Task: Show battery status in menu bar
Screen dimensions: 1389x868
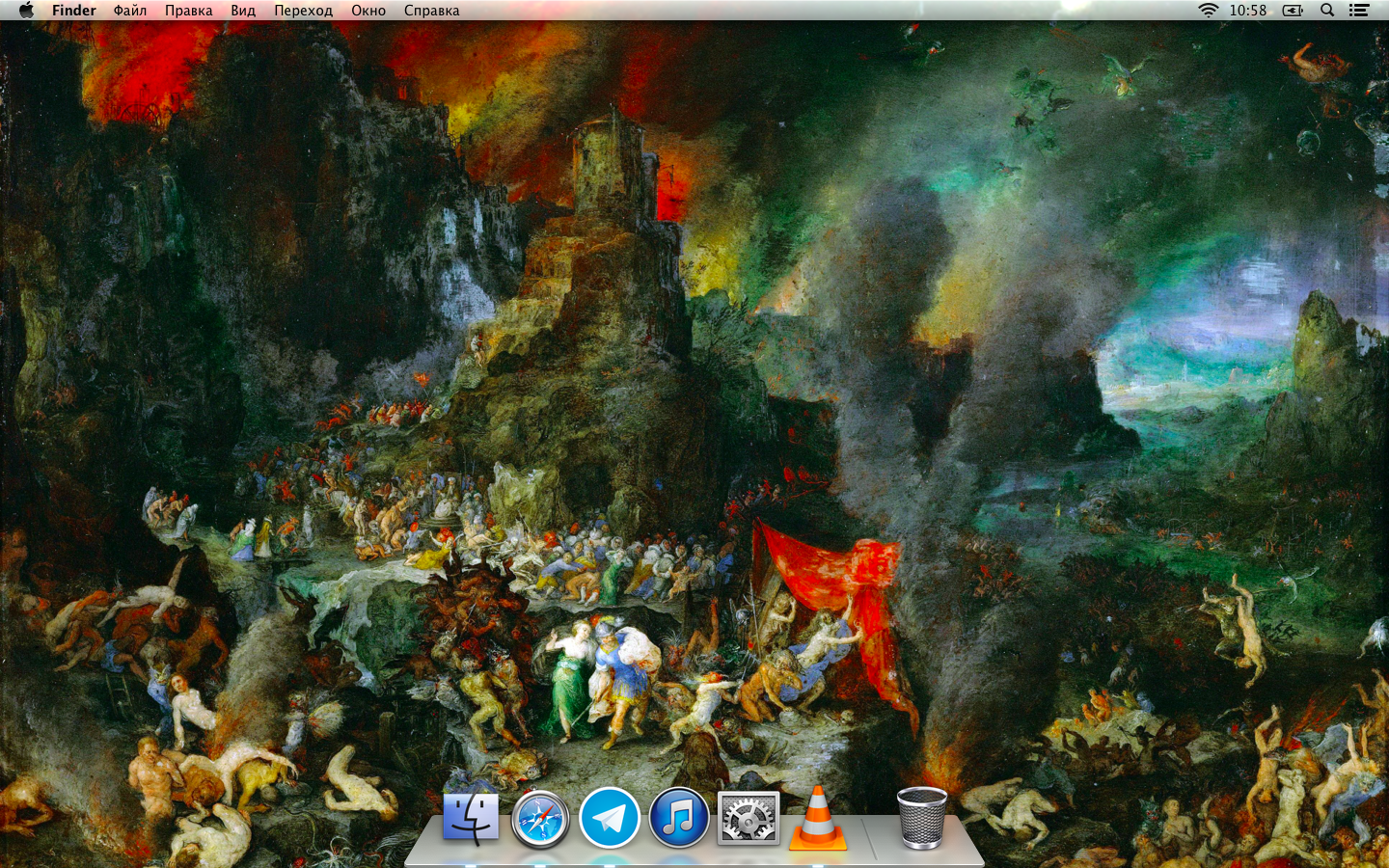Action: 1293,11
